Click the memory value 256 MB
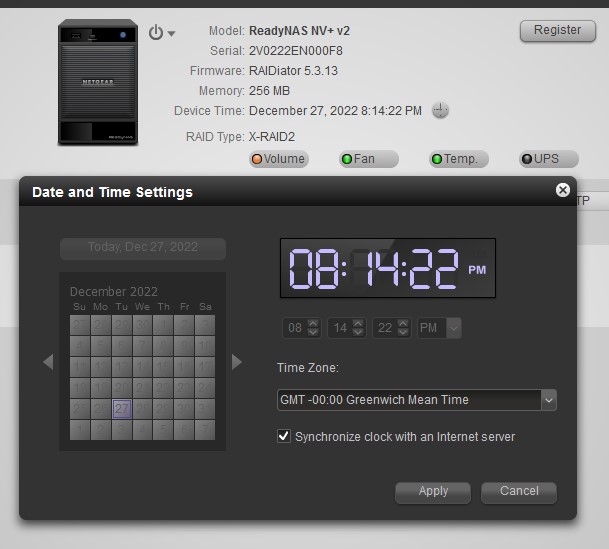This screenshot has width=609, height=549. point(270,91)
